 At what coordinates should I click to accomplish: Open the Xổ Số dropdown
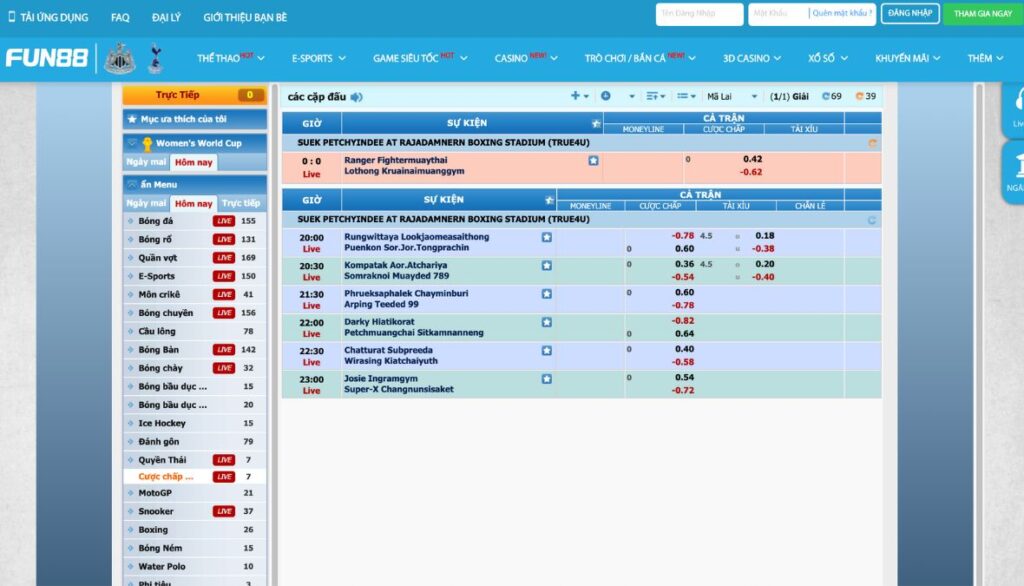tap(828, 58)
